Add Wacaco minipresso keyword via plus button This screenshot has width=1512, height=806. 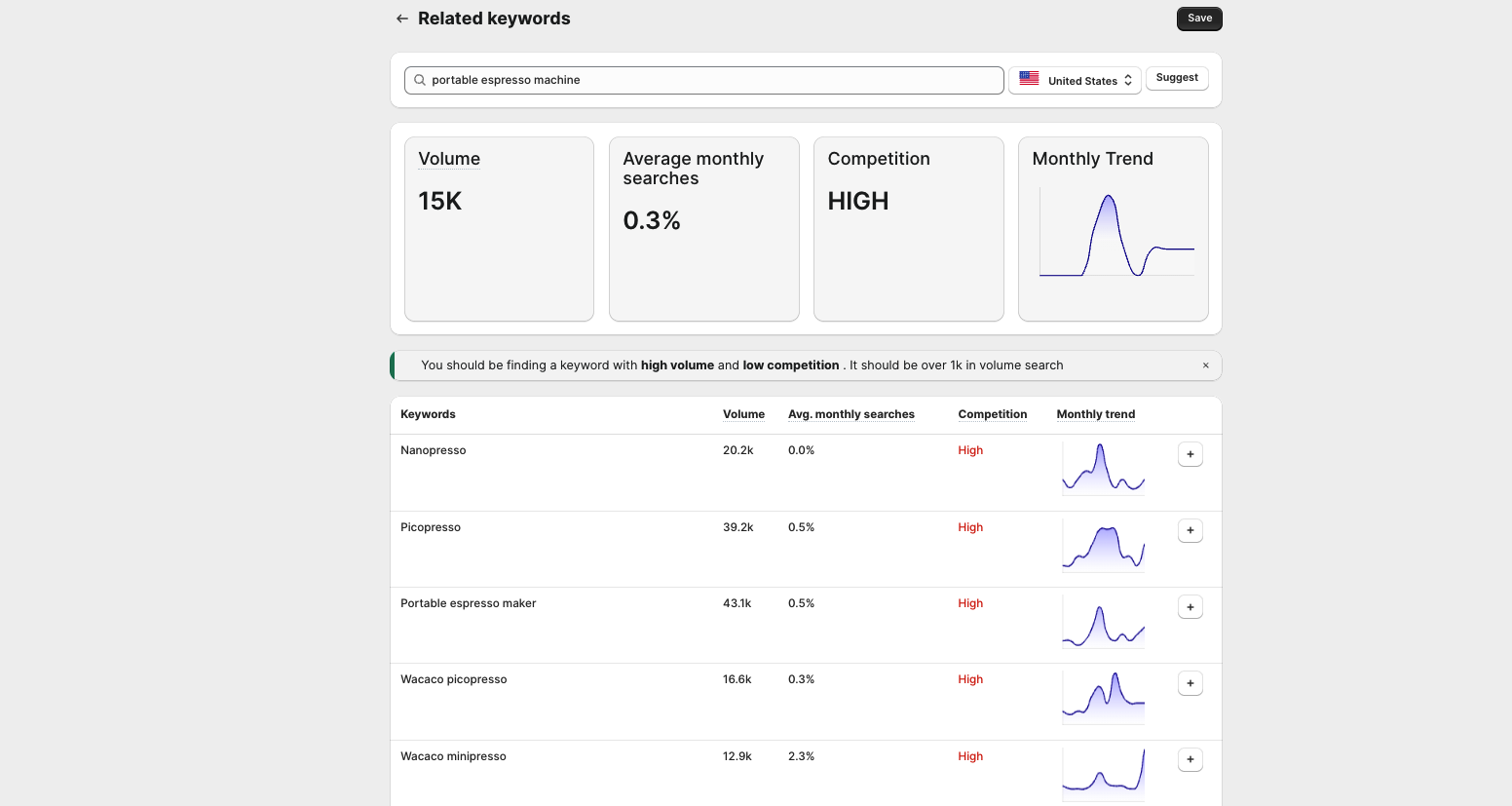pos(1190,759)
